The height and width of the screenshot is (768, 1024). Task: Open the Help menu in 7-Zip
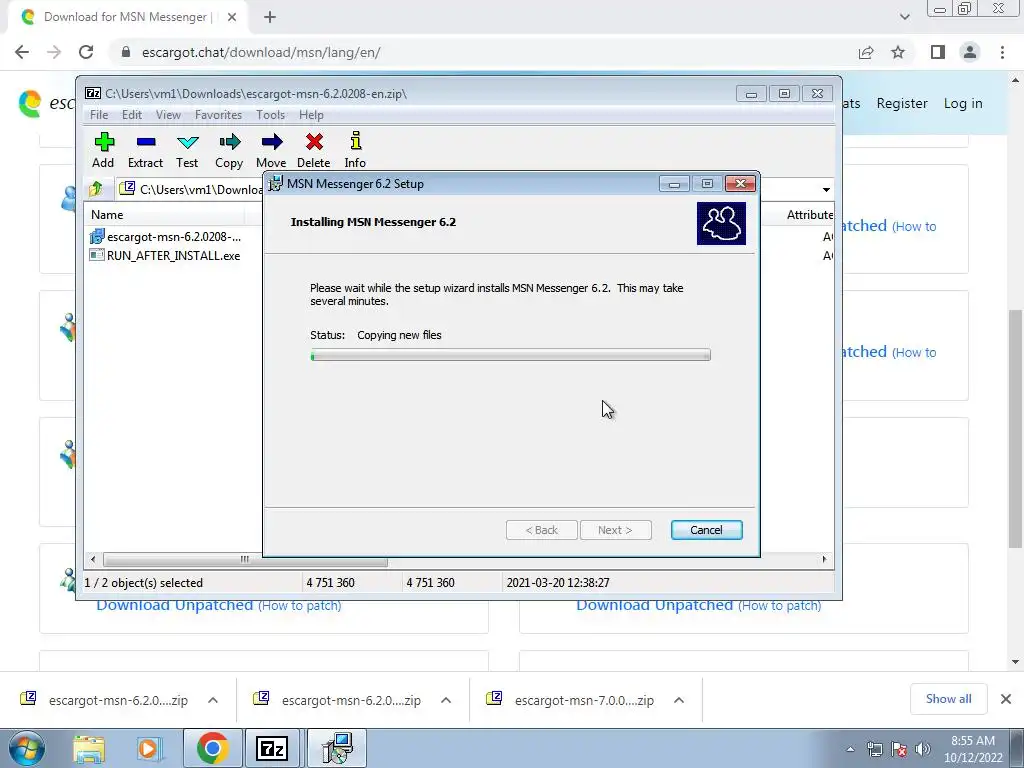coord(312,115)
